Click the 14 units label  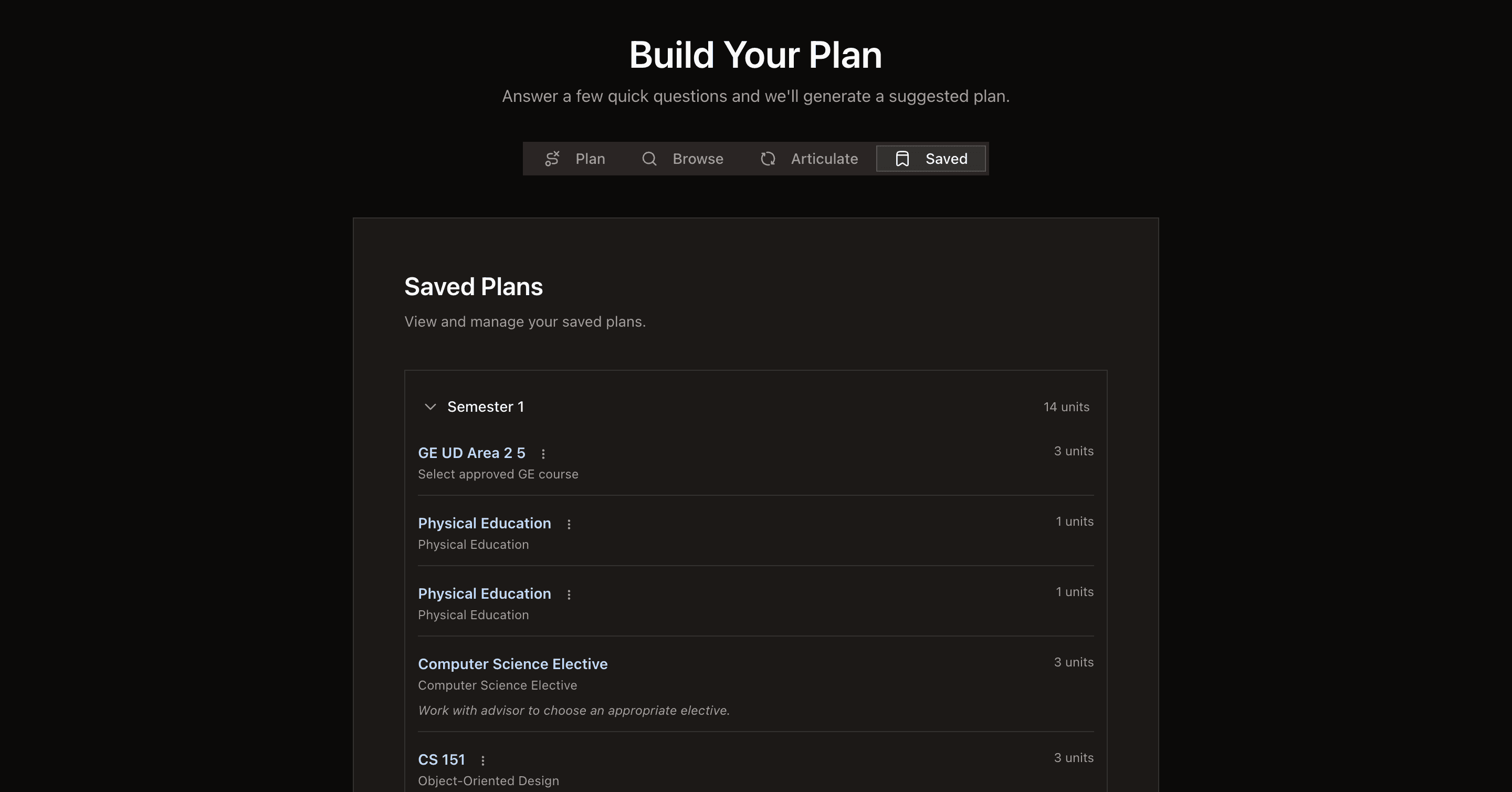click(1066, 407)
